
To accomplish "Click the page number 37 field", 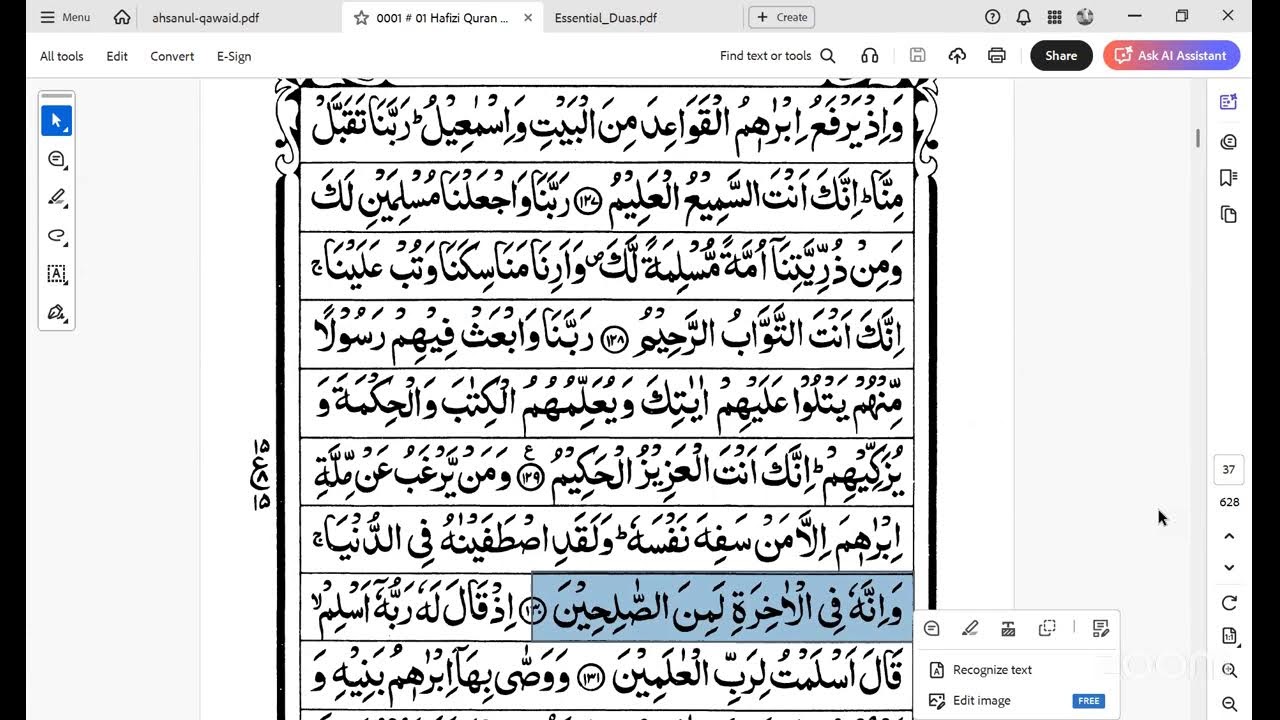I will 1229,469.
